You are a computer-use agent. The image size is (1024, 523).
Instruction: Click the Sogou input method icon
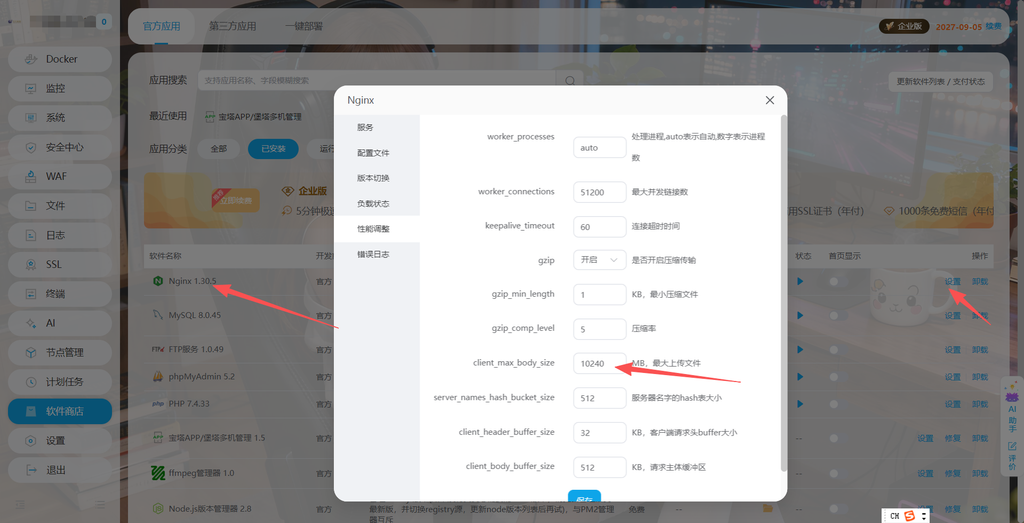909,516
